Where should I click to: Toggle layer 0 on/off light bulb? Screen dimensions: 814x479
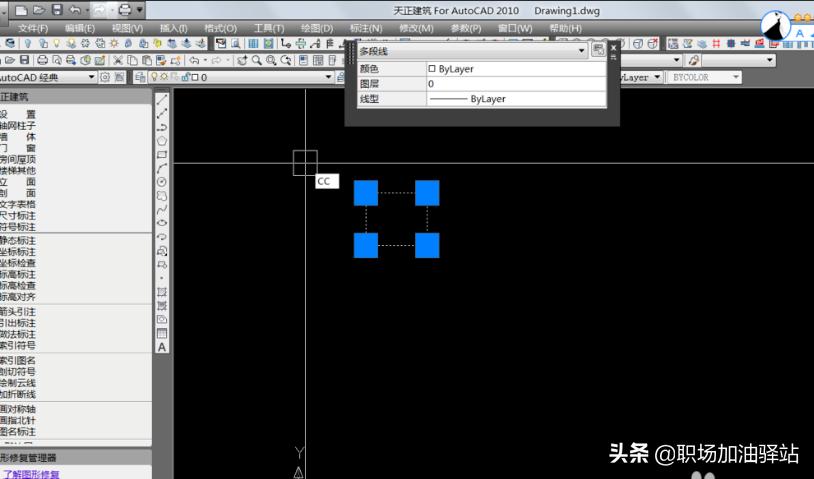[x=154, y=77]
